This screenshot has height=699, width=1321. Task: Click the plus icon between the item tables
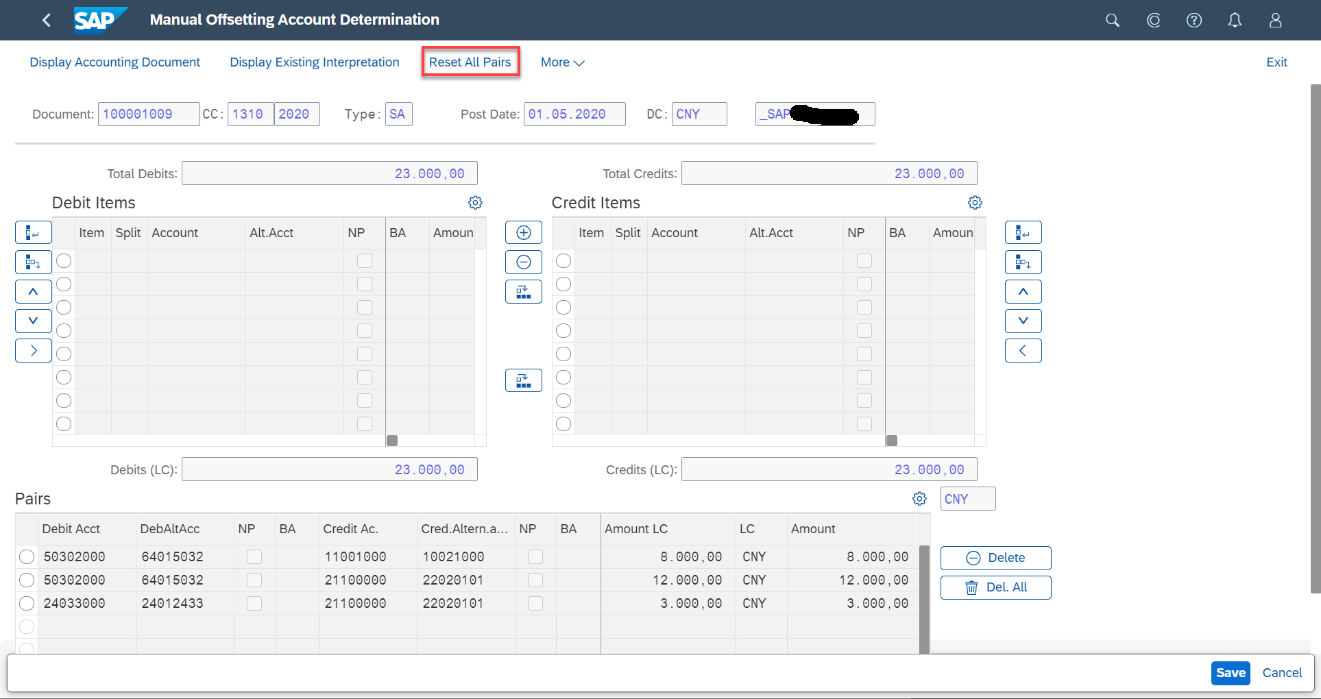(x=523, y=232)
